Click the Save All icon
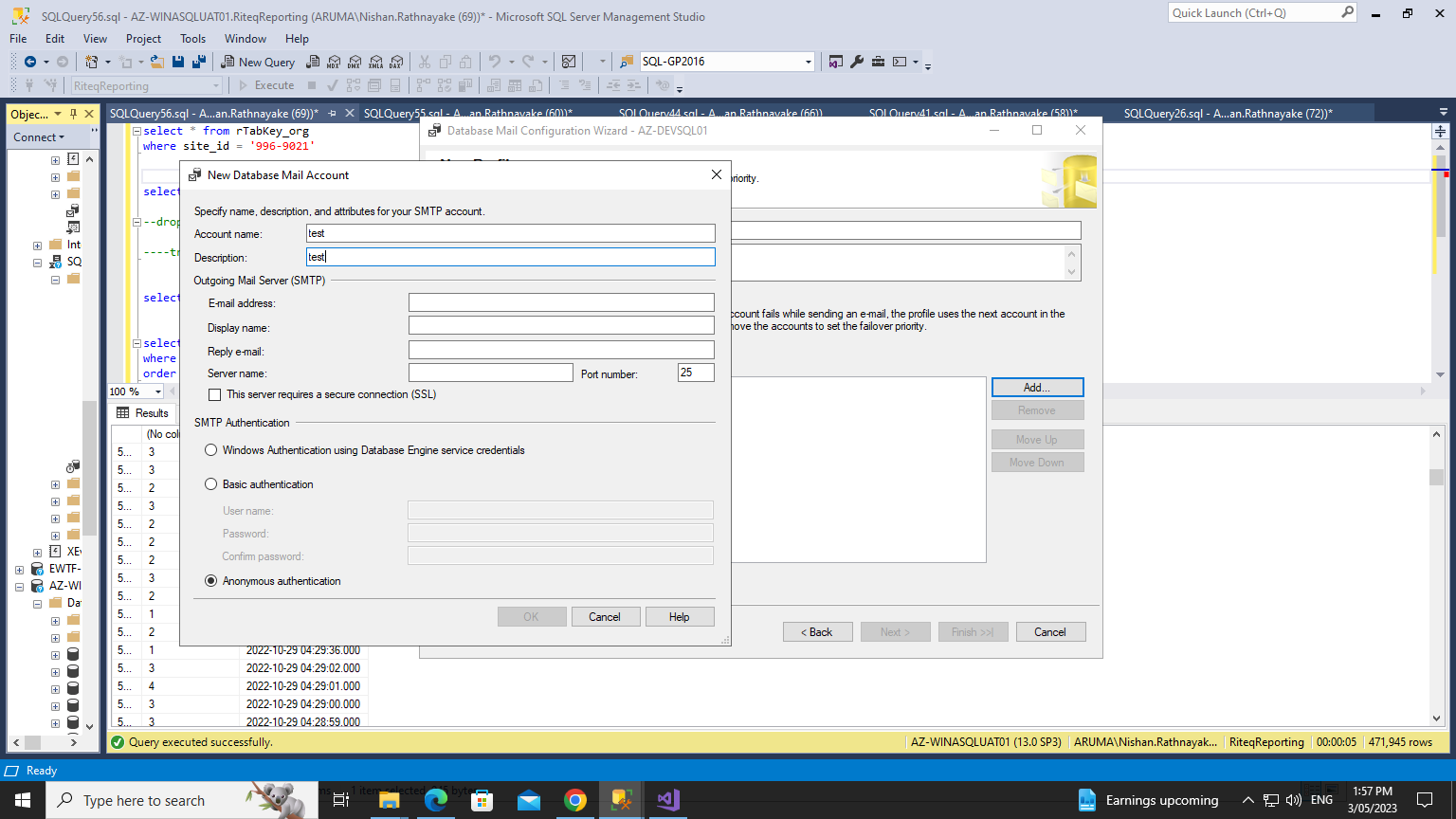 [199, 62]
